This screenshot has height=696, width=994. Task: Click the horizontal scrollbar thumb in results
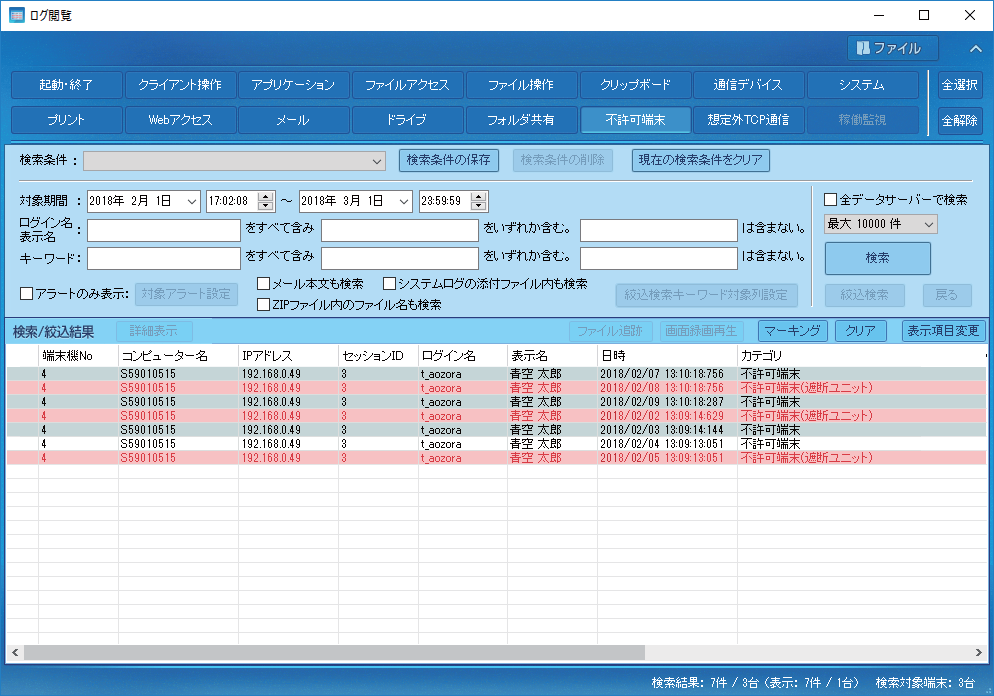click(x=334, y=652)
